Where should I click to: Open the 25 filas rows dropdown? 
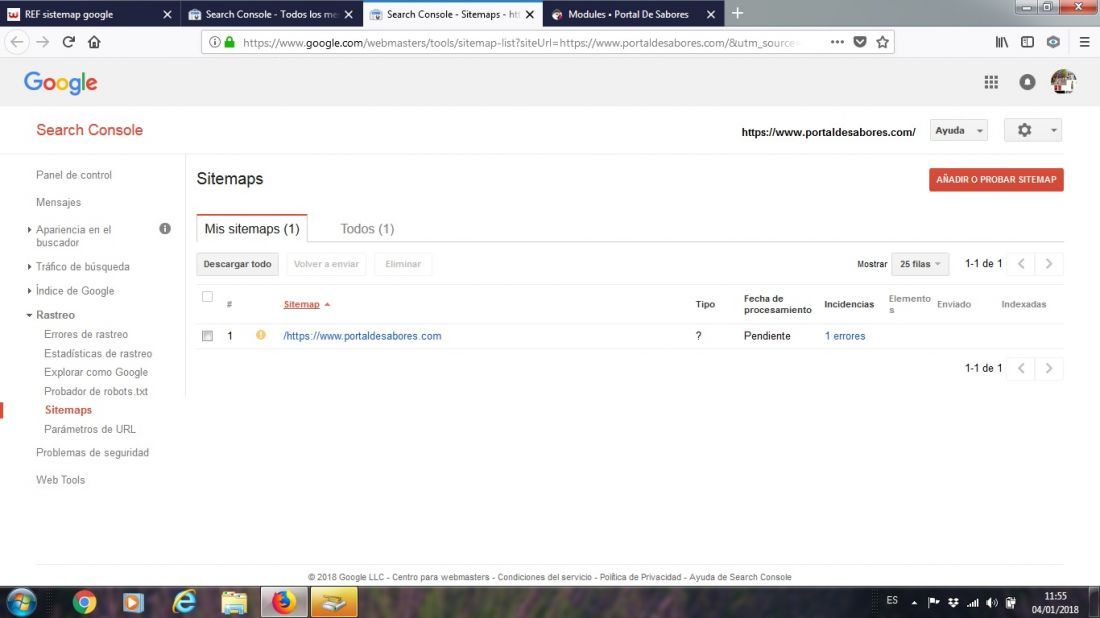point(920,264)
